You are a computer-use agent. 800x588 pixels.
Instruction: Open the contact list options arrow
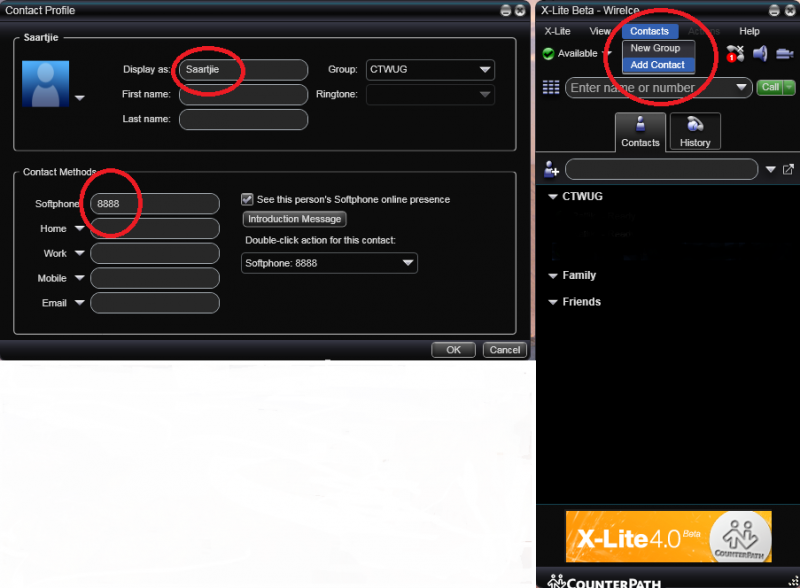click(770, 169)
